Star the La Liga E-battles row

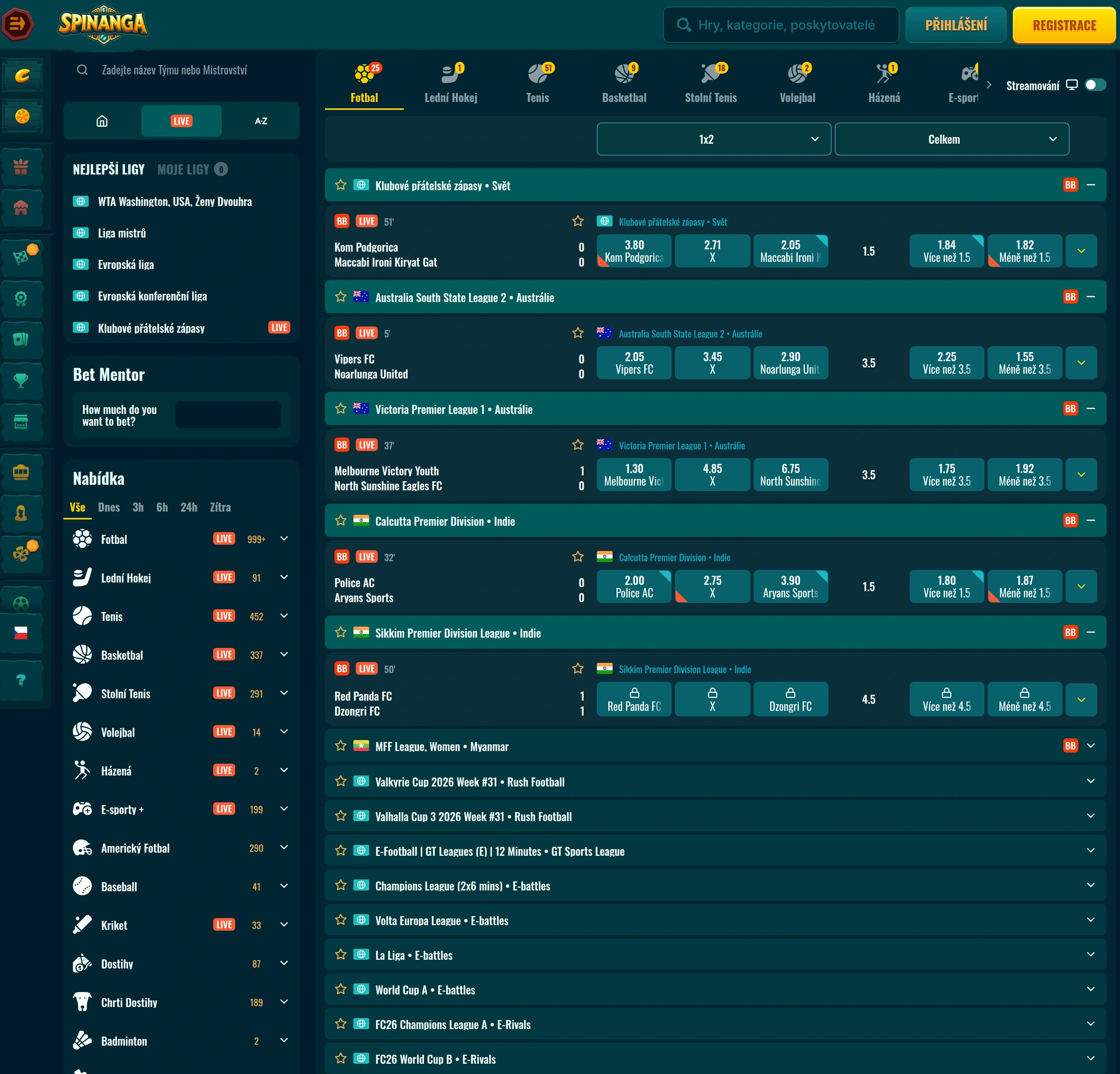(x=341, y=955)
